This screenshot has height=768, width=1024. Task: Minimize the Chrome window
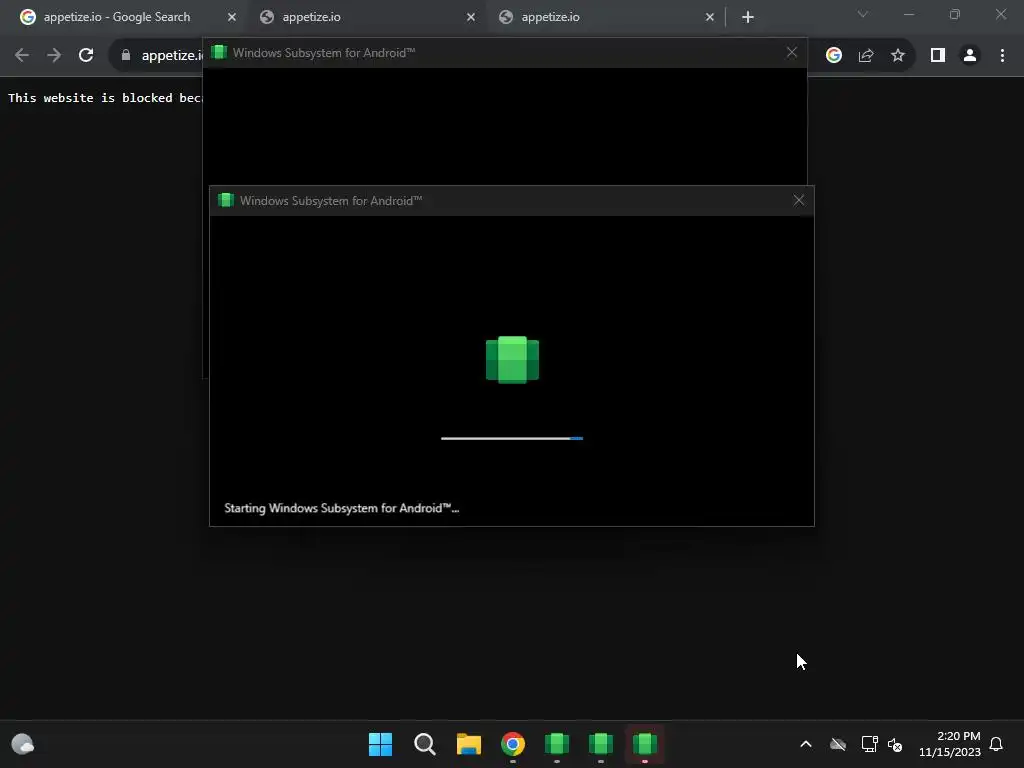point(909,14)
